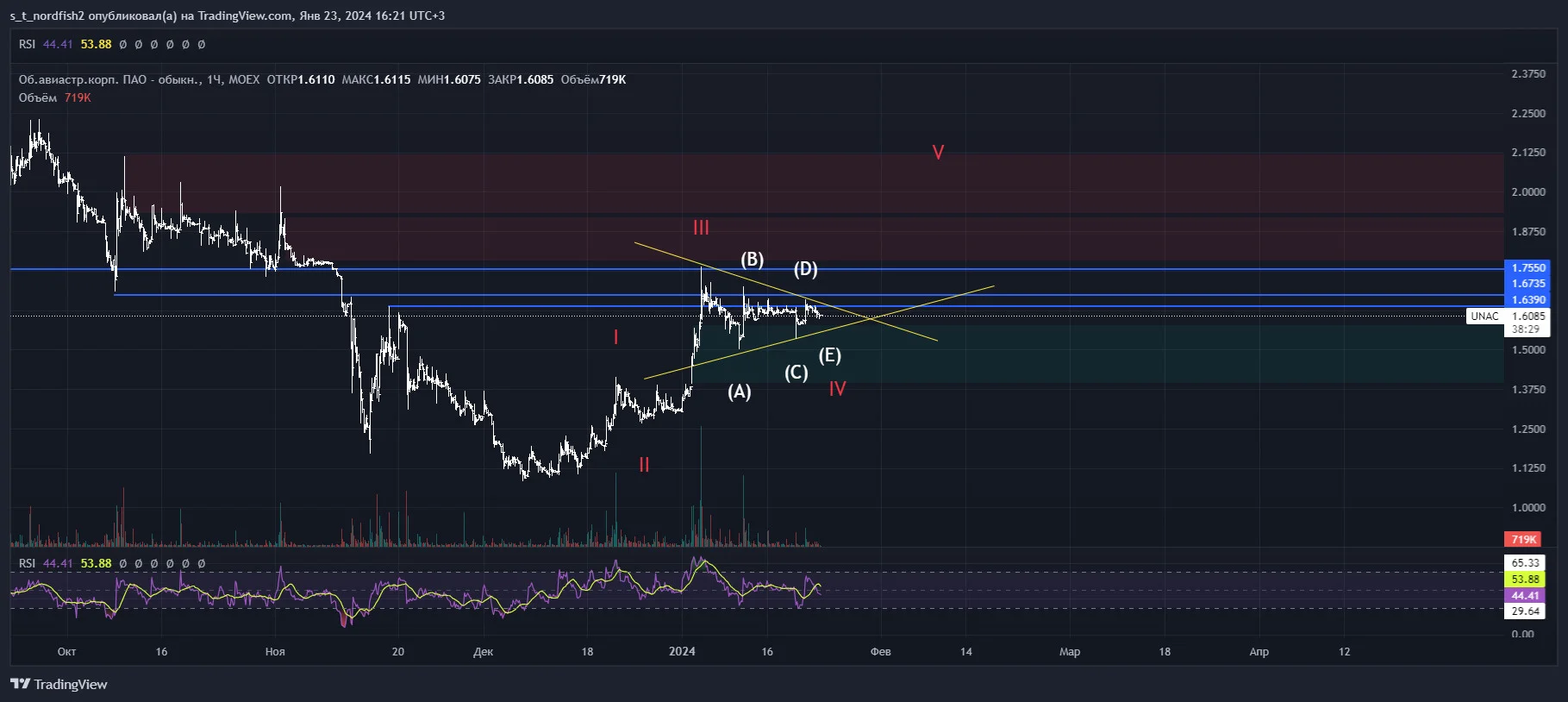Select the purple 44.41 RSI axis label
Image resolution: width=1568 pixels, height=702 pixels.
click(x=1525, y=596)
